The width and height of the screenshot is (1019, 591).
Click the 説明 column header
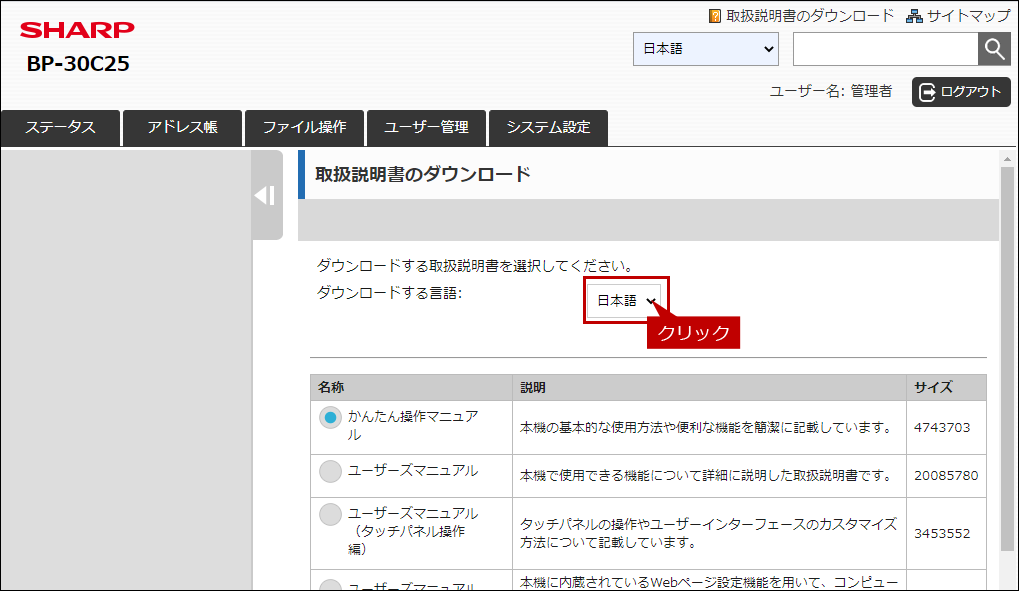[x=709, y=387]
